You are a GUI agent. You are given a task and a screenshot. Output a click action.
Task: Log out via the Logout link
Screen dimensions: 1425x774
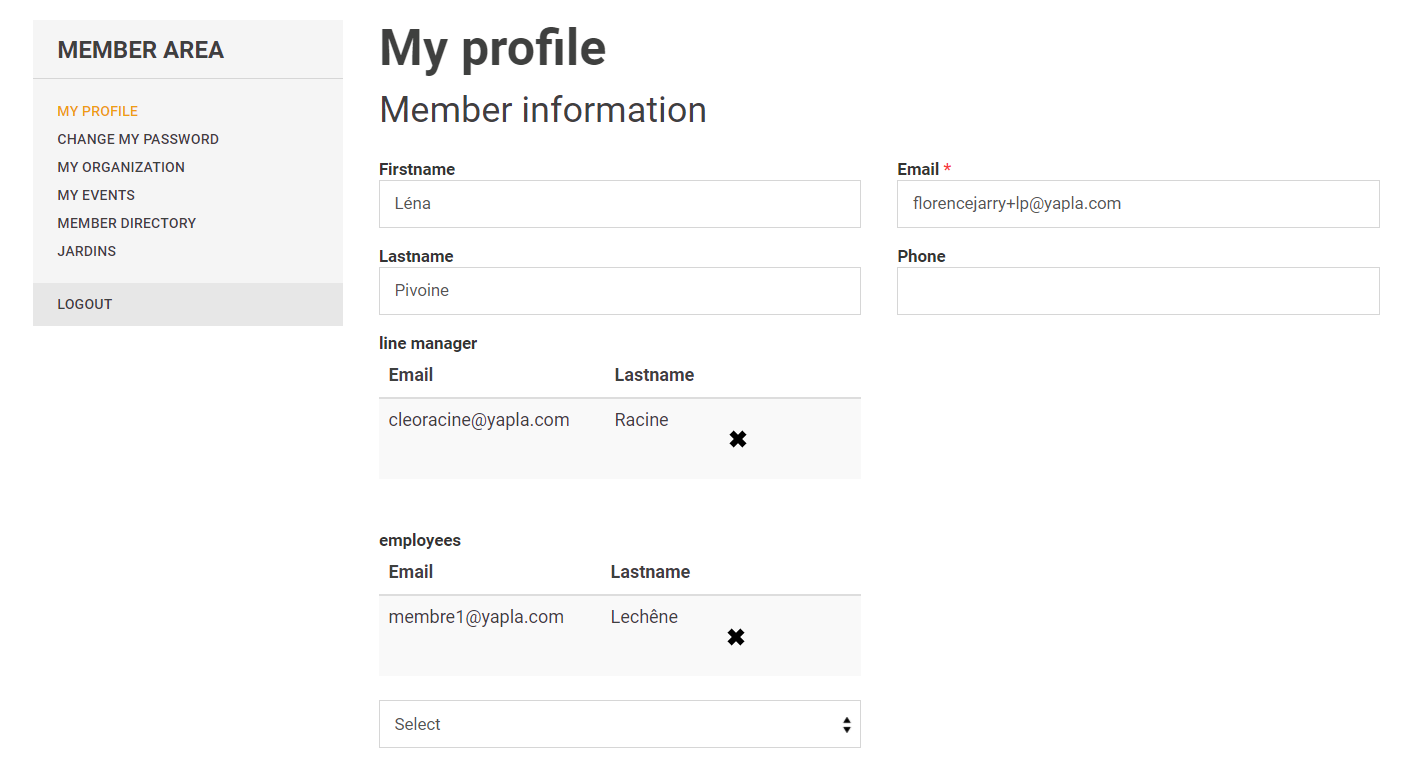[x=85, y=304]
